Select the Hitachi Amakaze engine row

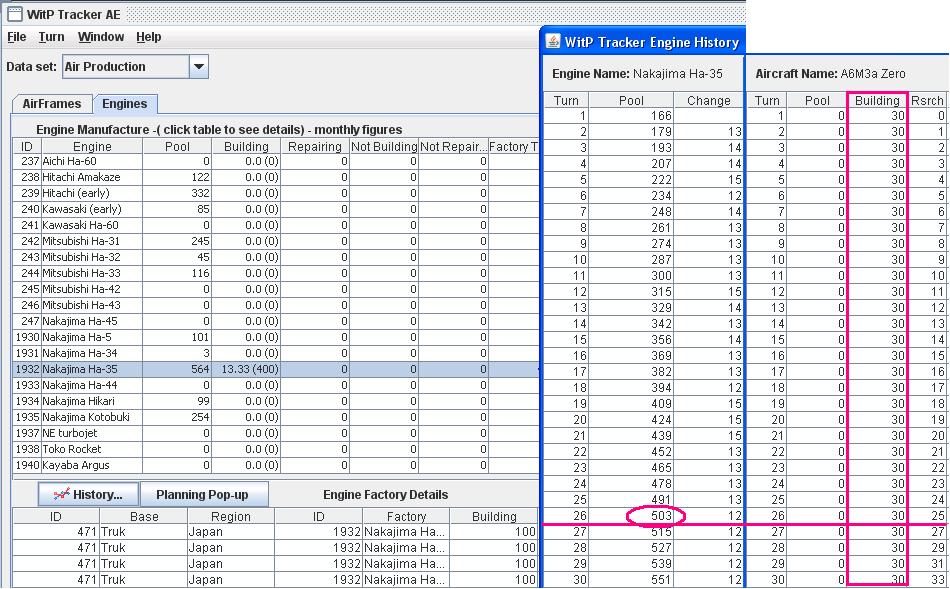click(x=276, y=177)
